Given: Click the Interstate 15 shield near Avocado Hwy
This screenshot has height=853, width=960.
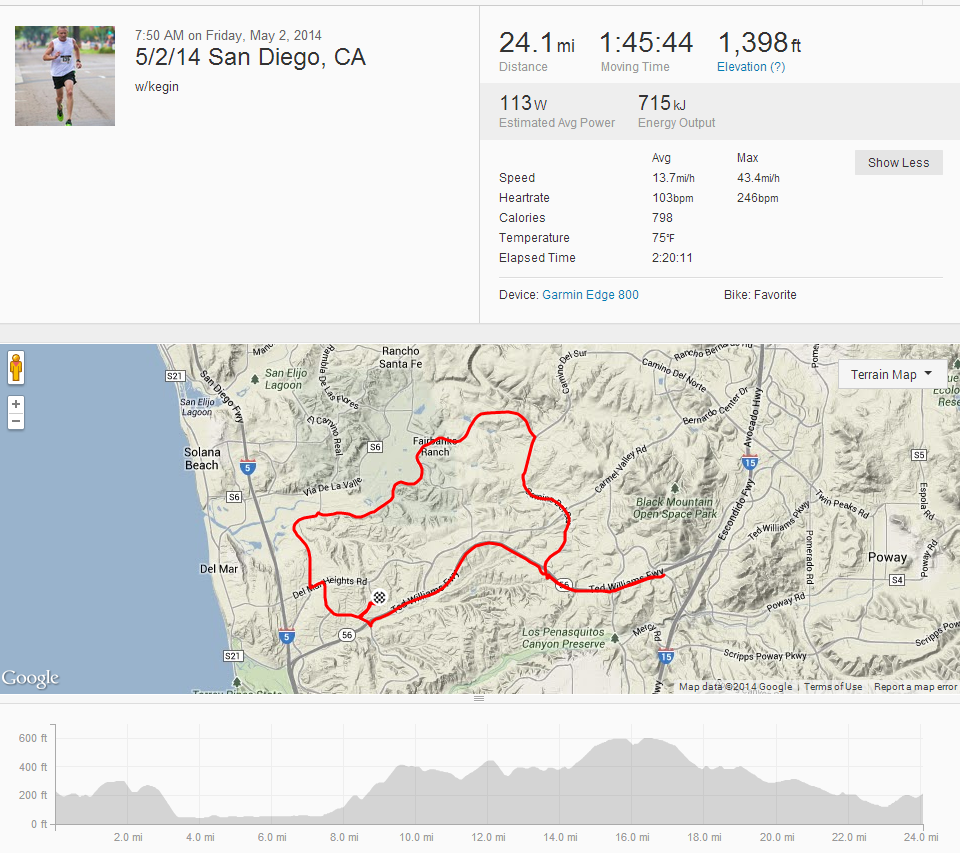Looking at the screenshot, I should (x=749, y=462).
